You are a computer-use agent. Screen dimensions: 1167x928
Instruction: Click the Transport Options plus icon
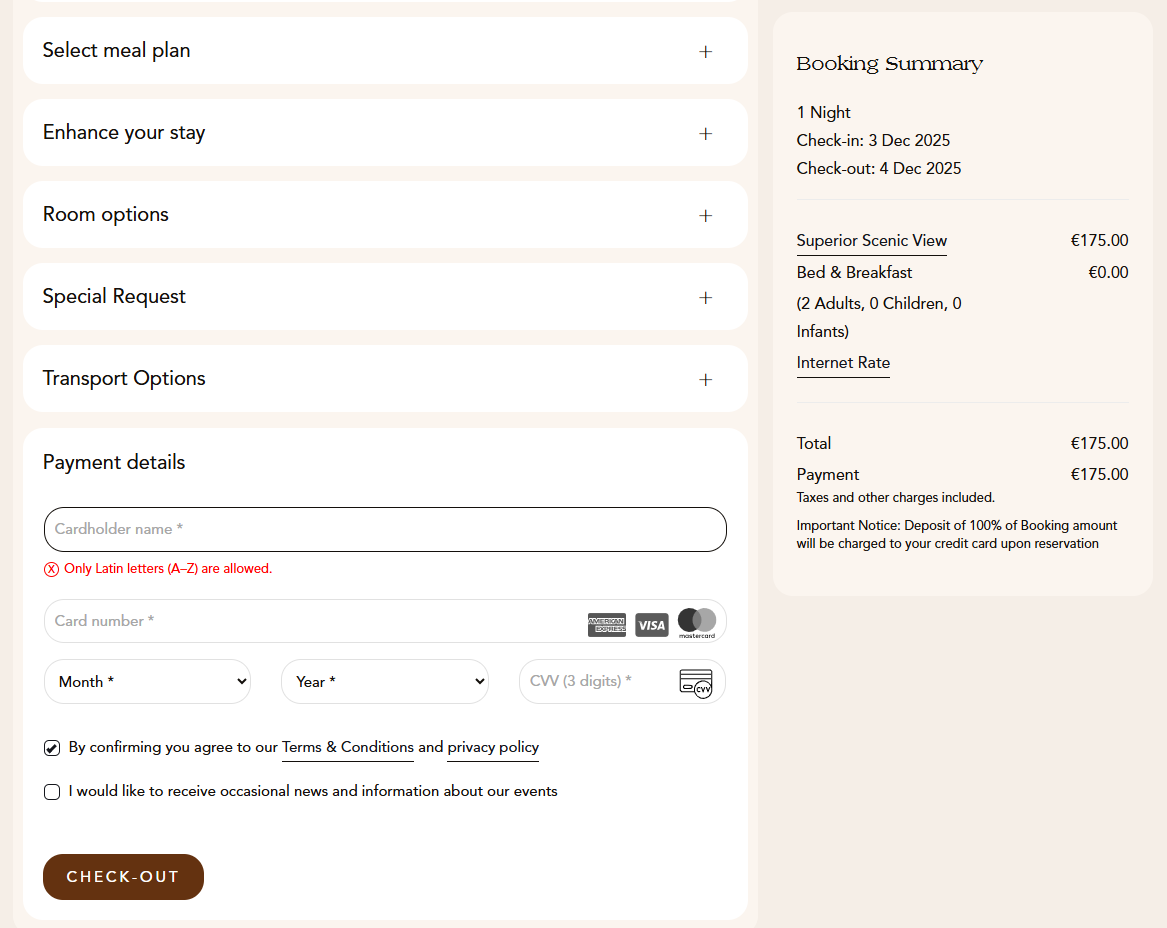click(x=705, y=379)
